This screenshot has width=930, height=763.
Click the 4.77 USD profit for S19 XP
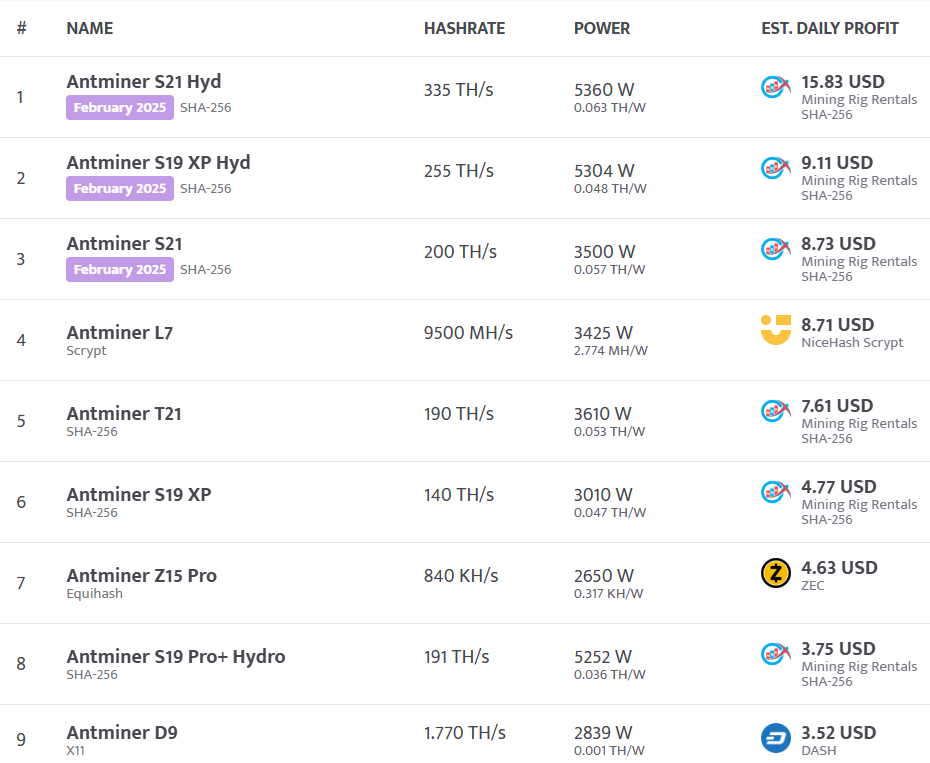click(838, 487)
